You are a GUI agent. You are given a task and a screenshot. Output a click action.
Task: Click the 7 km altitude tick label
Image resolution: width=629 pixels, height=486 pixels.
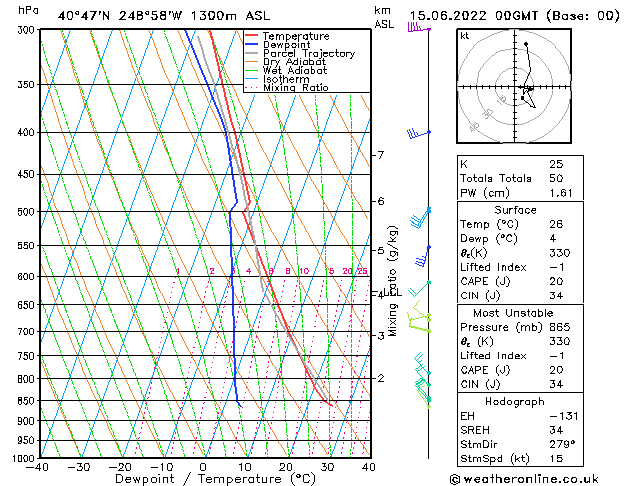point(381,155)
